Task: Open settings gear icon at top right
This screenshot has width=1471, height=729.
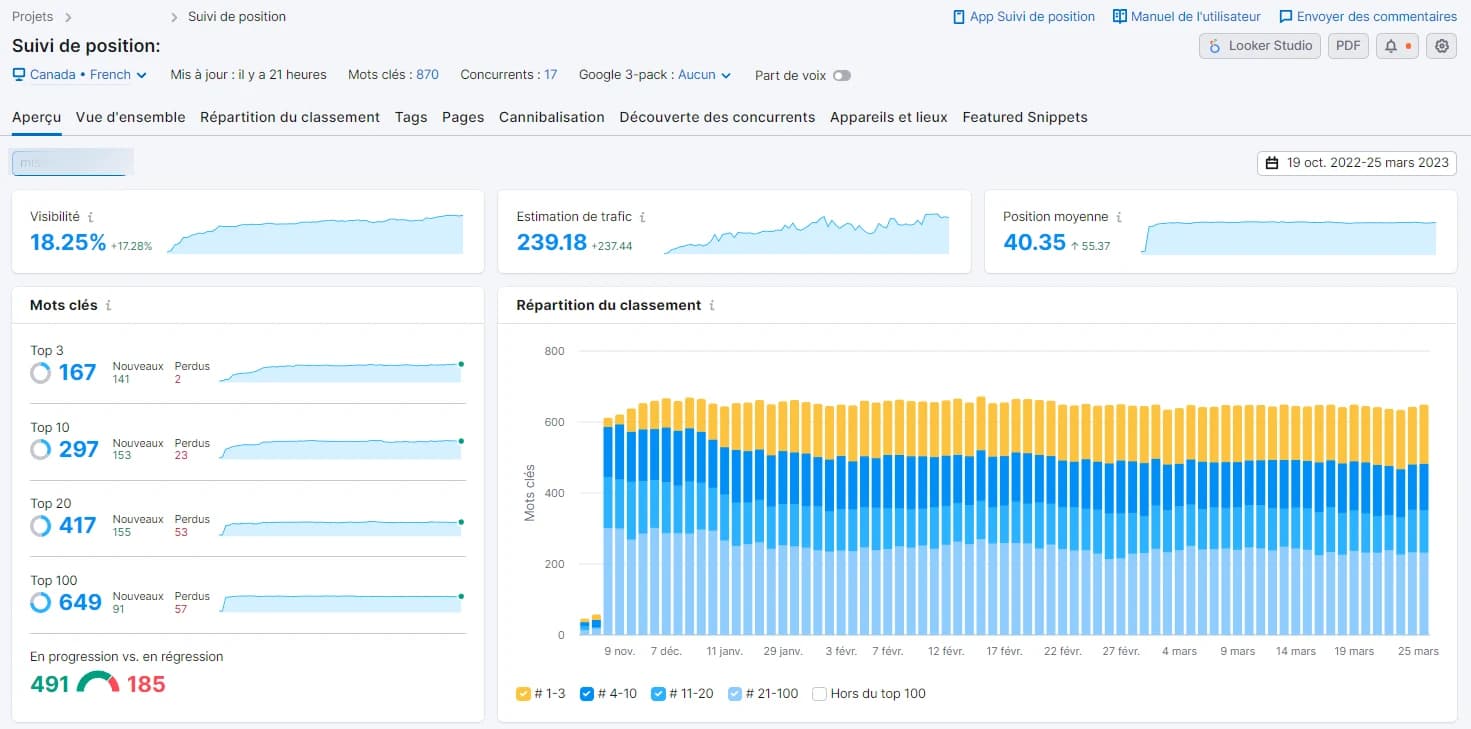Action: 1441,46
